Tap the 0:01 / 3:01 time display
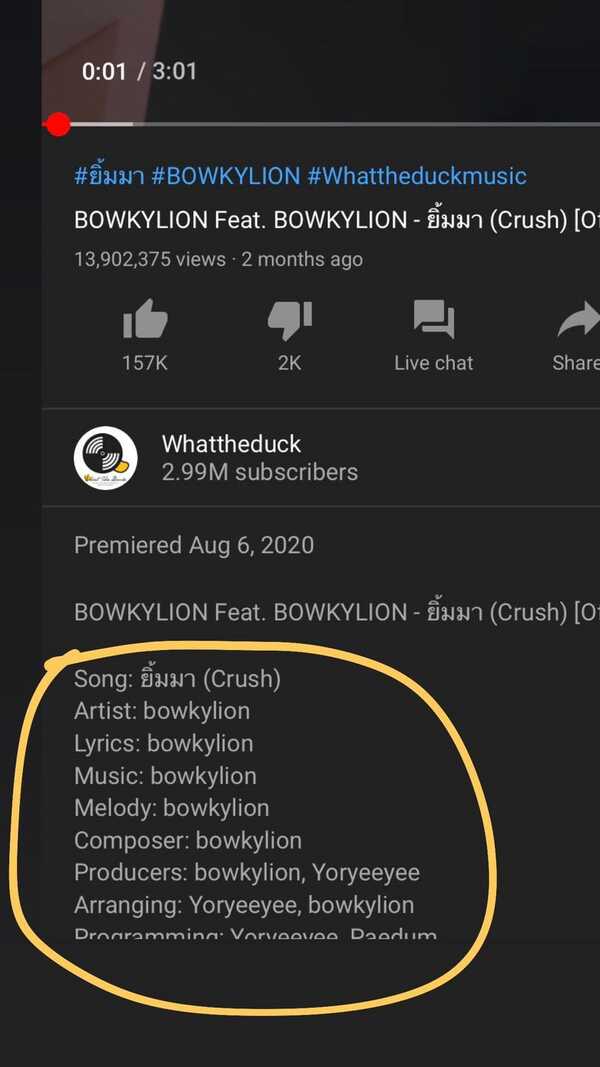The width and height of the screenshot is (600, 1067). [x=139, y=71]
